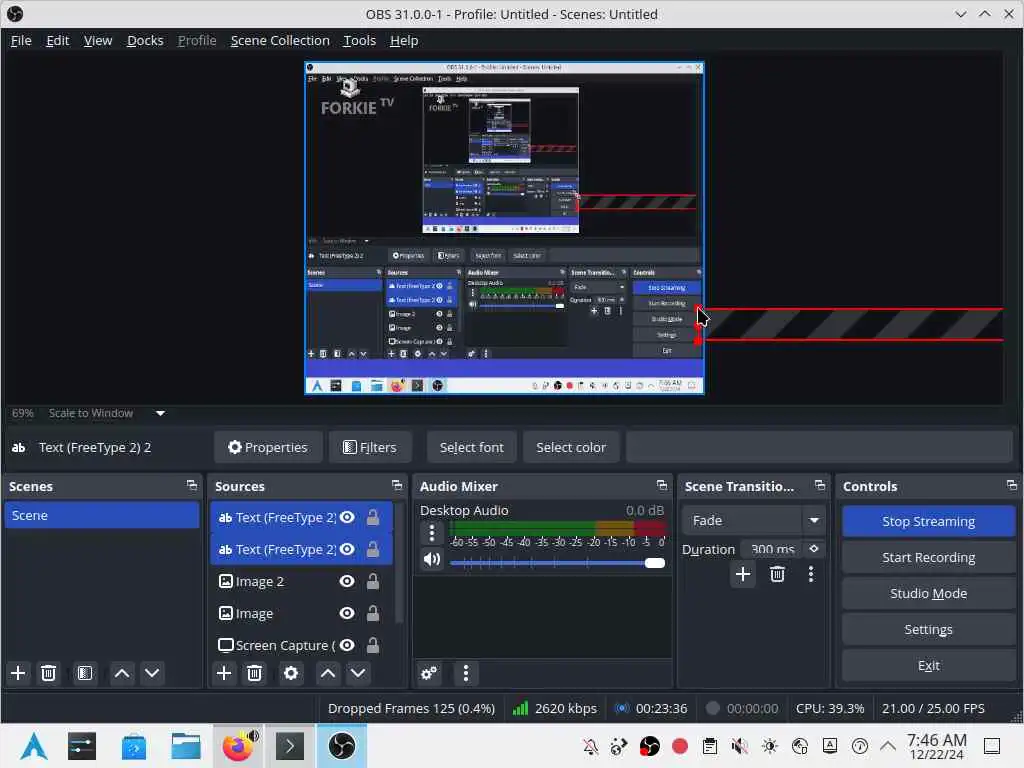Viewport: 1024px width, 768px height.
Task: Open Audio Mixer menu dots at bottom
Action: coord(466,673)
